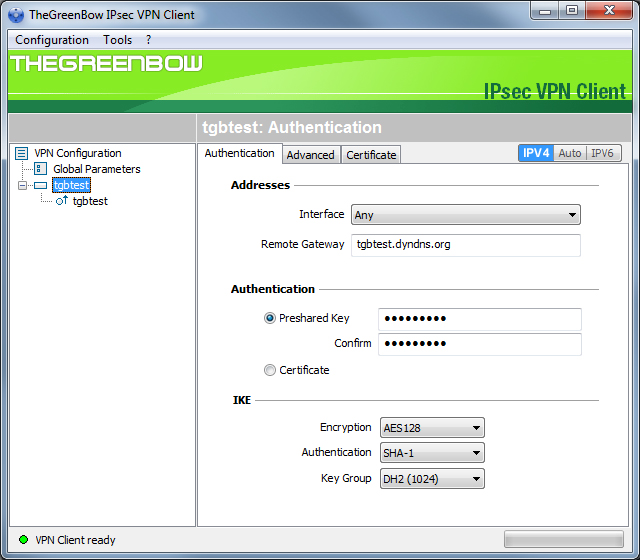This screenshot has height=560, width=640.
Task: Maximize the VPN Client window
Action: pos(572,11)
